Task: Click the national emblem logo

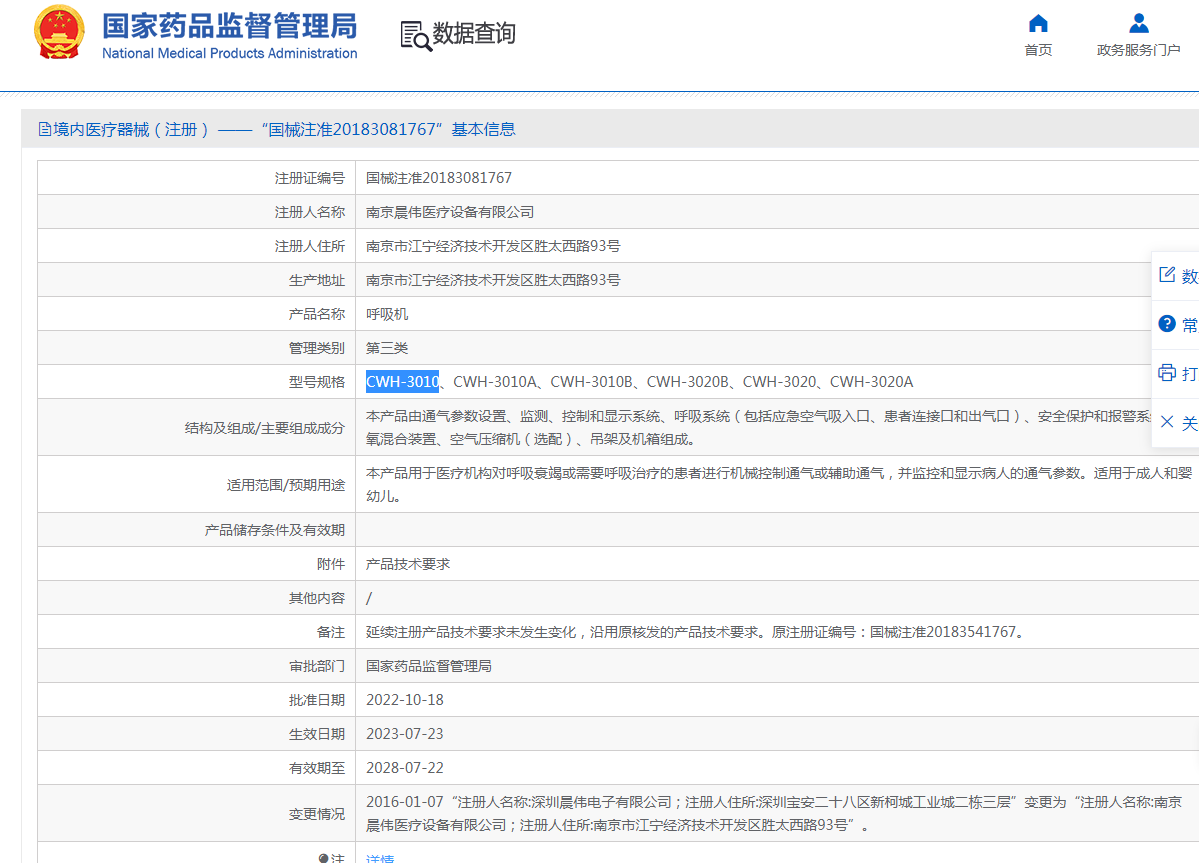Action: click(59, 32)
